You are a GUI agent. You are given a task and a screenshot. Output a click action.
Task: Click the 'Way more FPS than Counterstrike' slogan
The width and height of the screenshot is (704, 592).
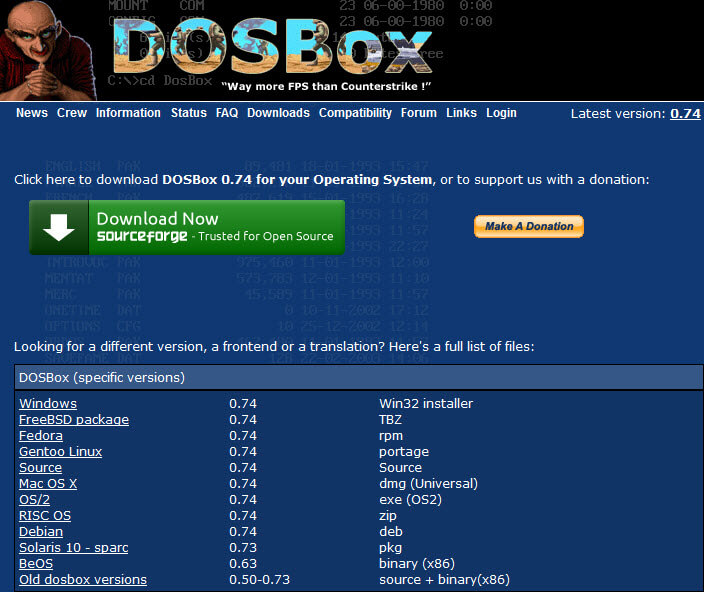coord(326,86)
